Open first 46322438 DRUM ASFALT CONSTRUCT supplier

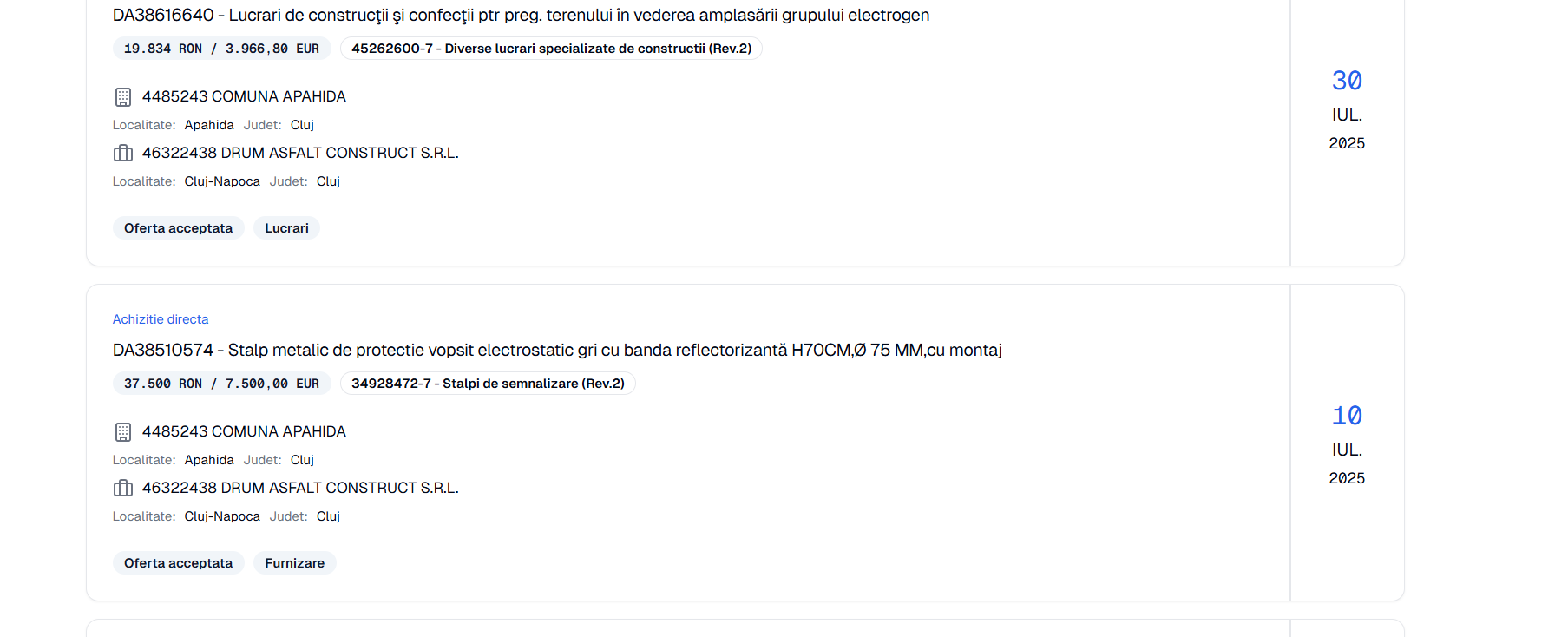(300, 153)
